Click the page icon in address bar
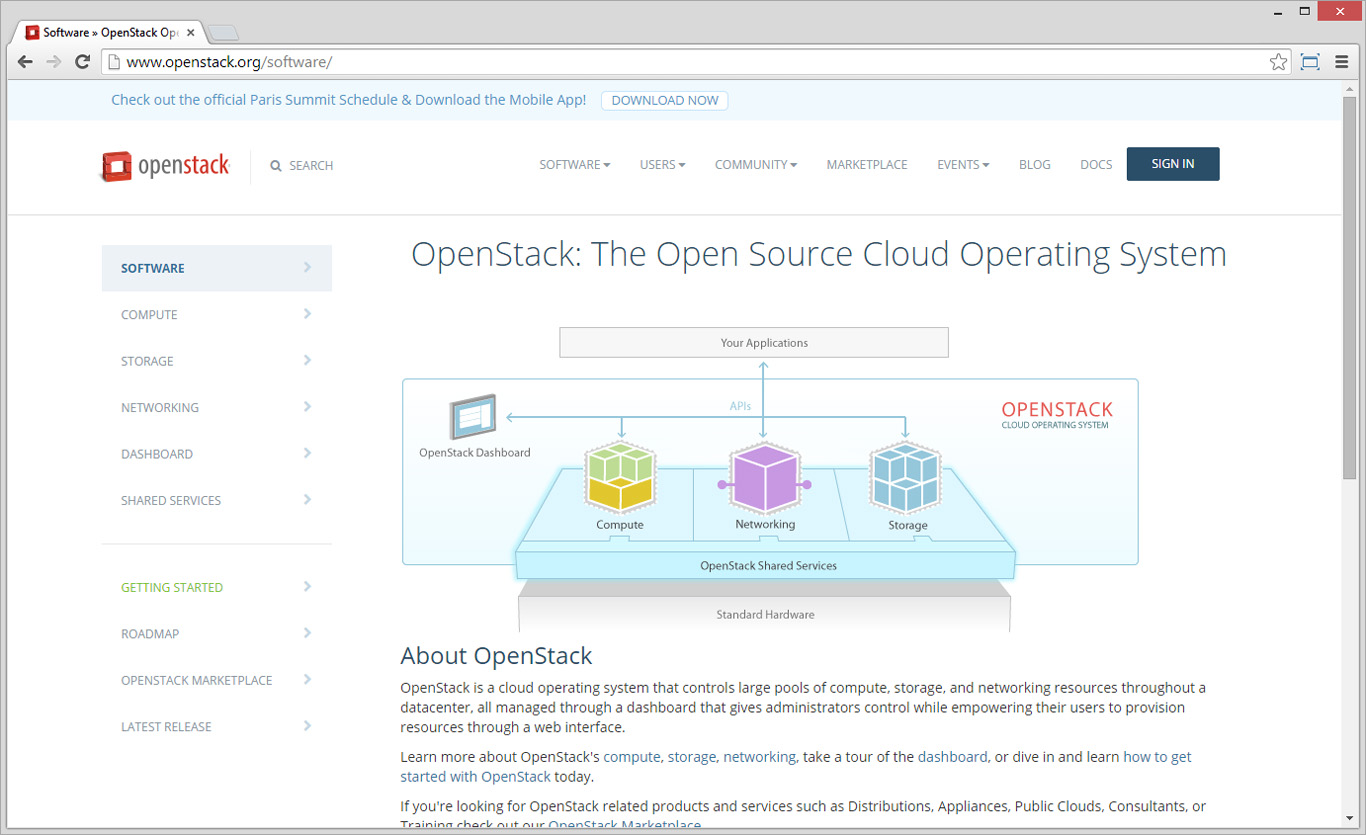 click(x=114, y=62)
